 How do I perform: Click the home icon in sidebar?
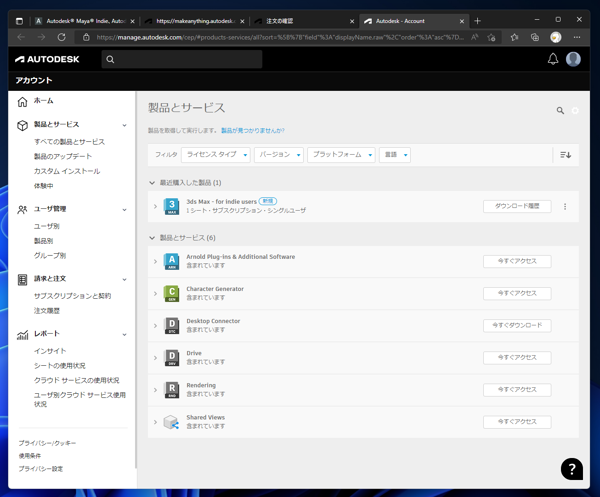coord(23,102)
